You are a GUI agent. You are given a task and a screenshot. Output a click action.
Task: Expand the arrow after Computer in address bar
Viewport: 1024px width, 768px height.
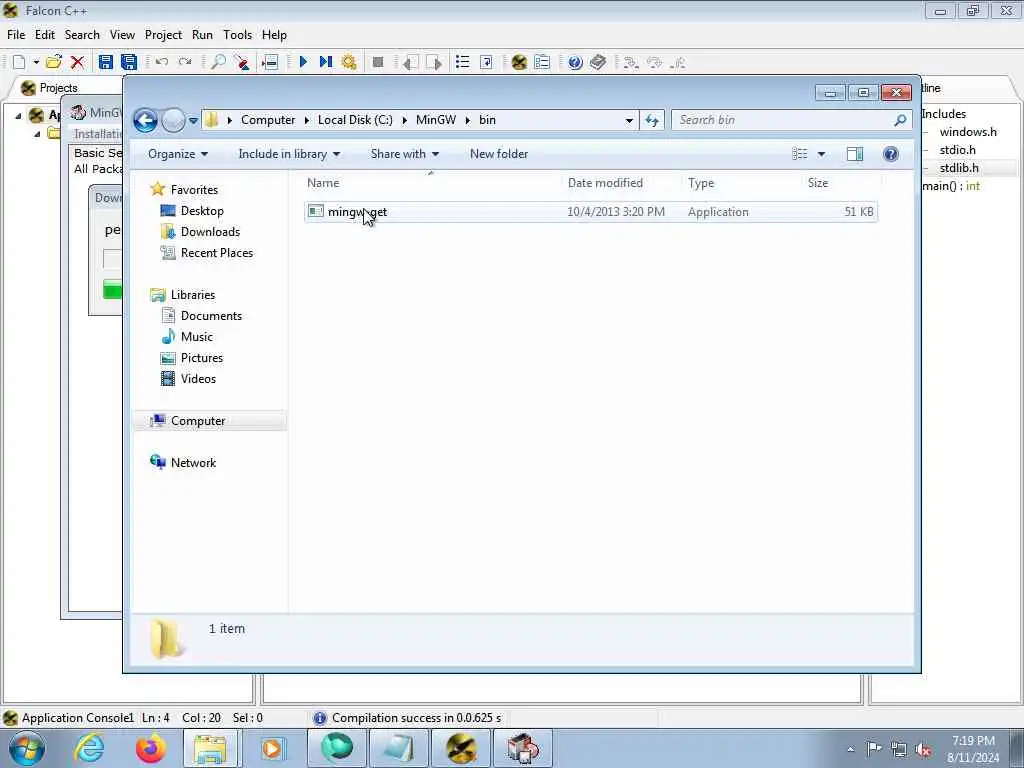coord(307,120)
